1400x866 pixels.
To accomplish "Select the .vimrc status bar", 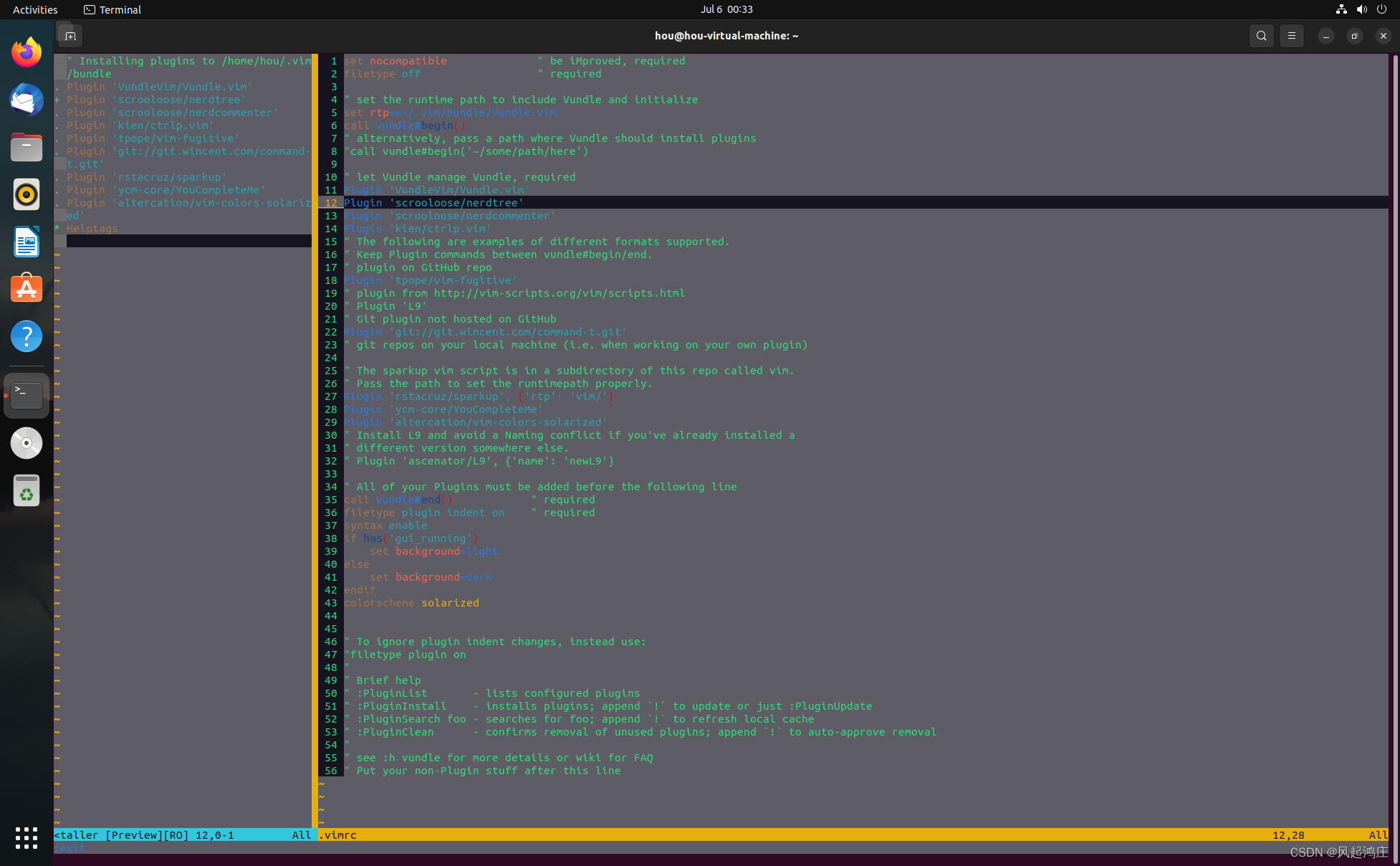I will (853, 835).
